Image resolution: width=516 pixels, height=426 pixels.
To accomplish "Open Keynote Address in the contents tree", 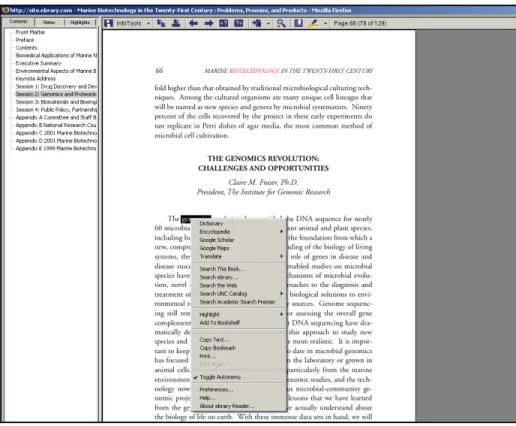I will click(36, 79).
